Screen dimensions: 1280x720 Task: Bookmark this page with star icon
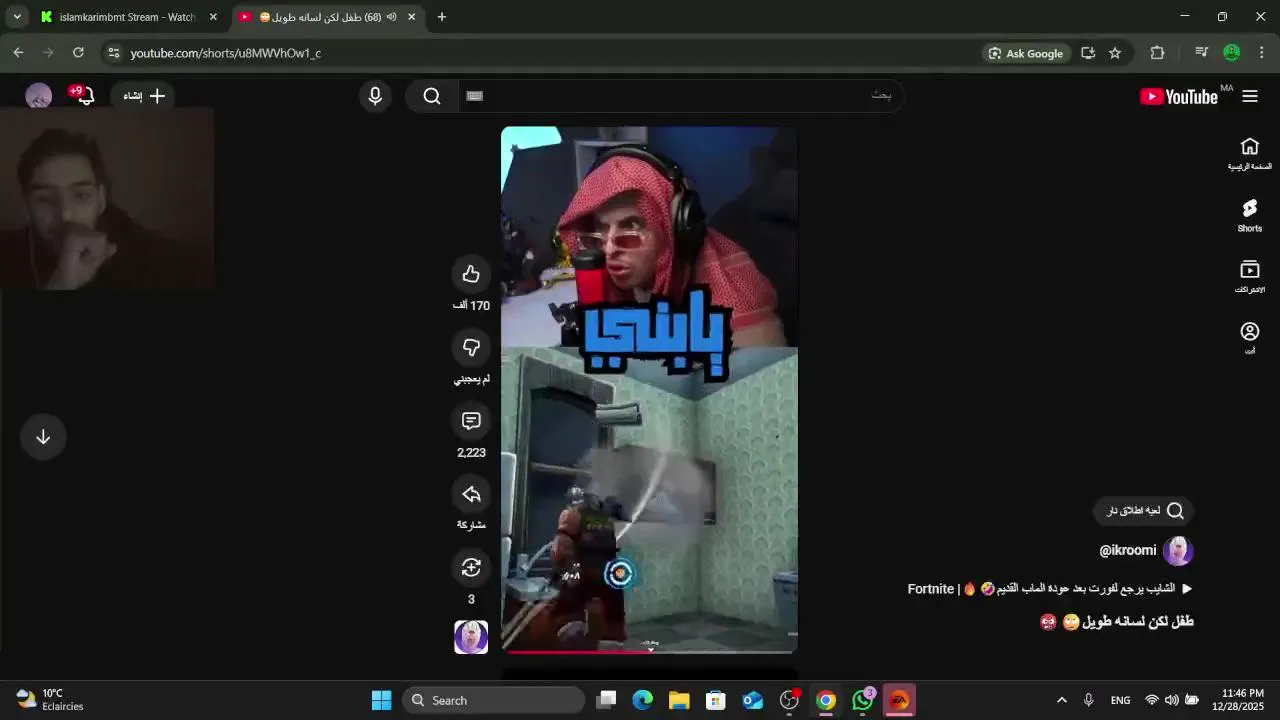1115,53
